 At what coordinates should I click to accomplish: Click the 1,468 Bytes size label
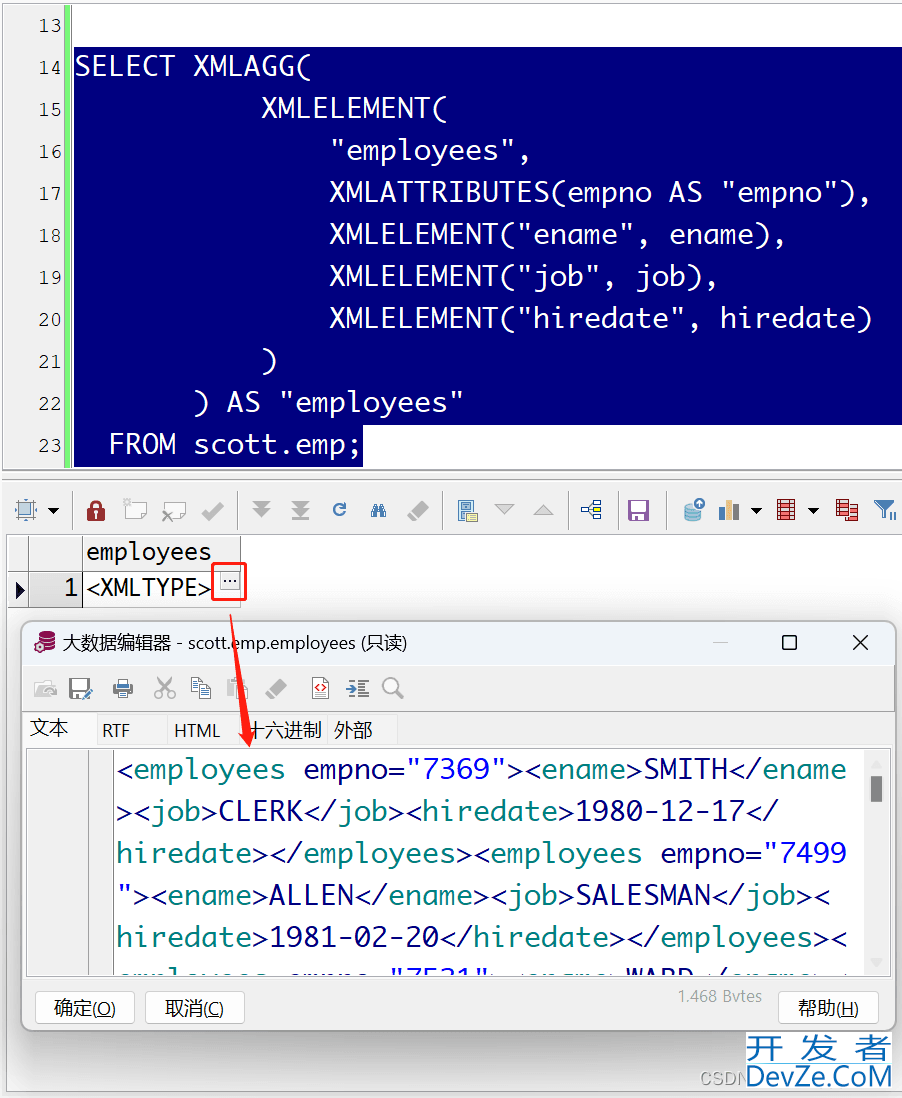(719, 996)
